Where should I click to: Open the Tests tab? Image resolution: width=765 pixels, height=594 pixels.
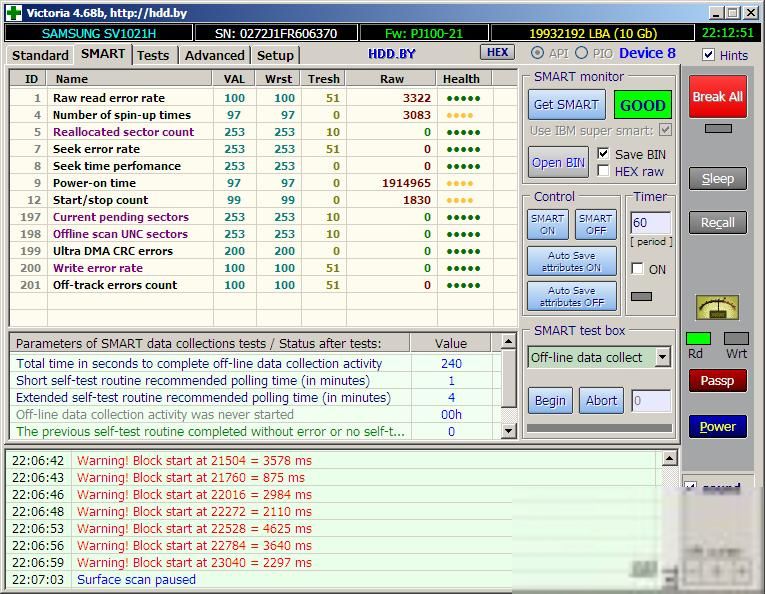153,55
